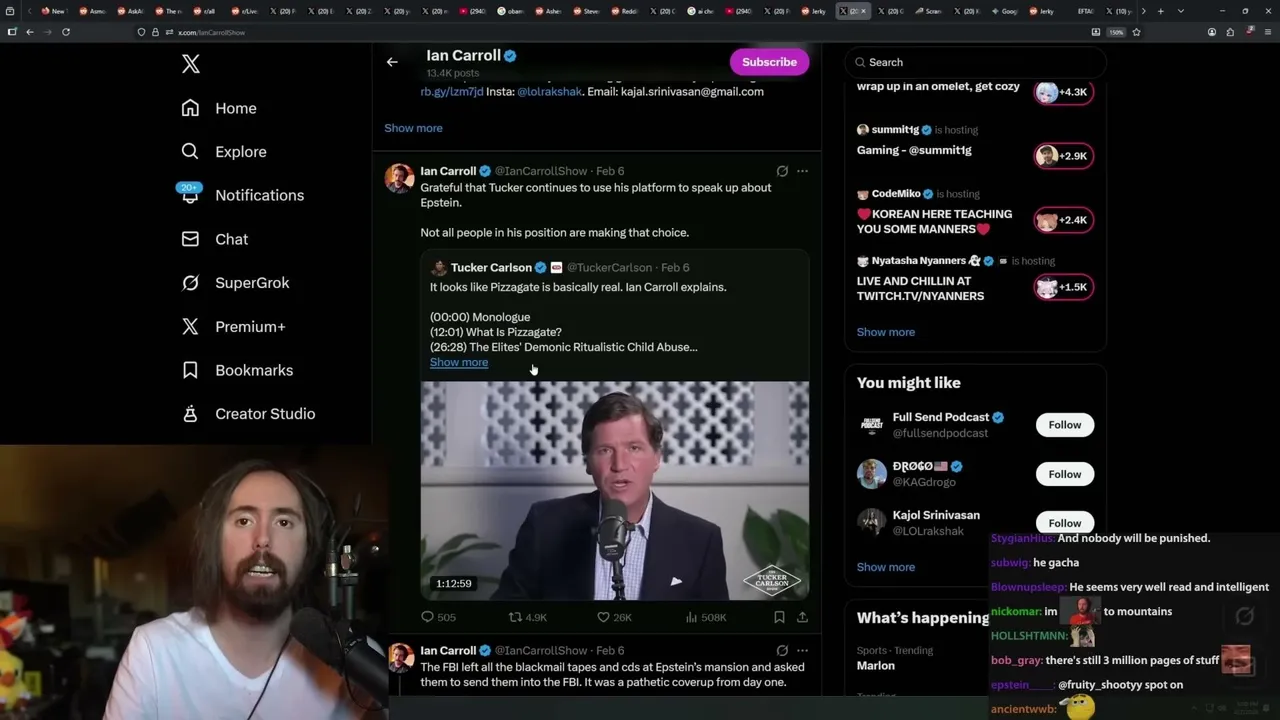Open the rb.gy/lzm7jd link
This screenshot has height=720, width=1280.
pyautogui.click(x=452, y=91)
